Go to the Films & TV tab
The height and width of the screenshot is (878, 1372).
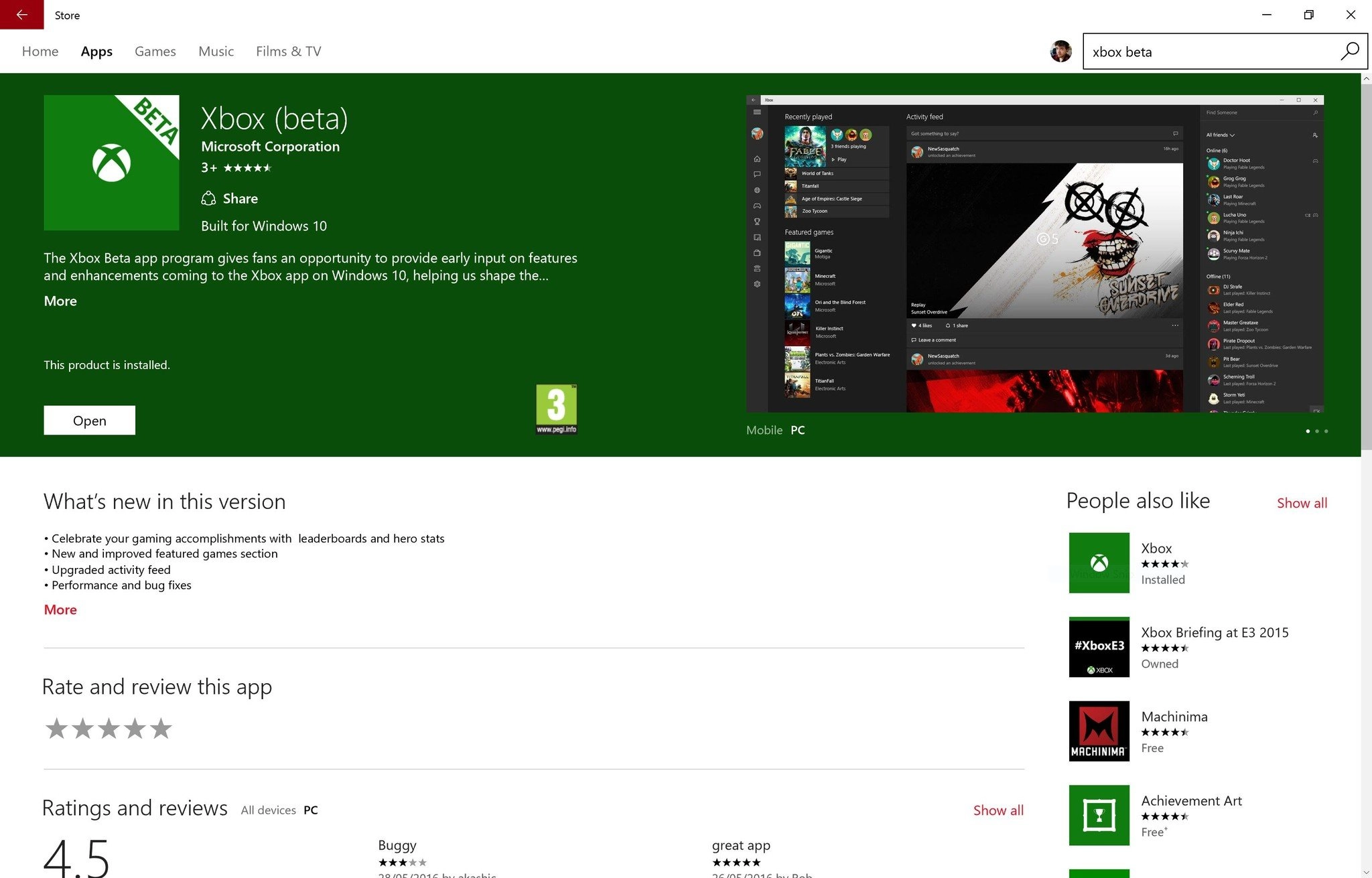(288, 52)
